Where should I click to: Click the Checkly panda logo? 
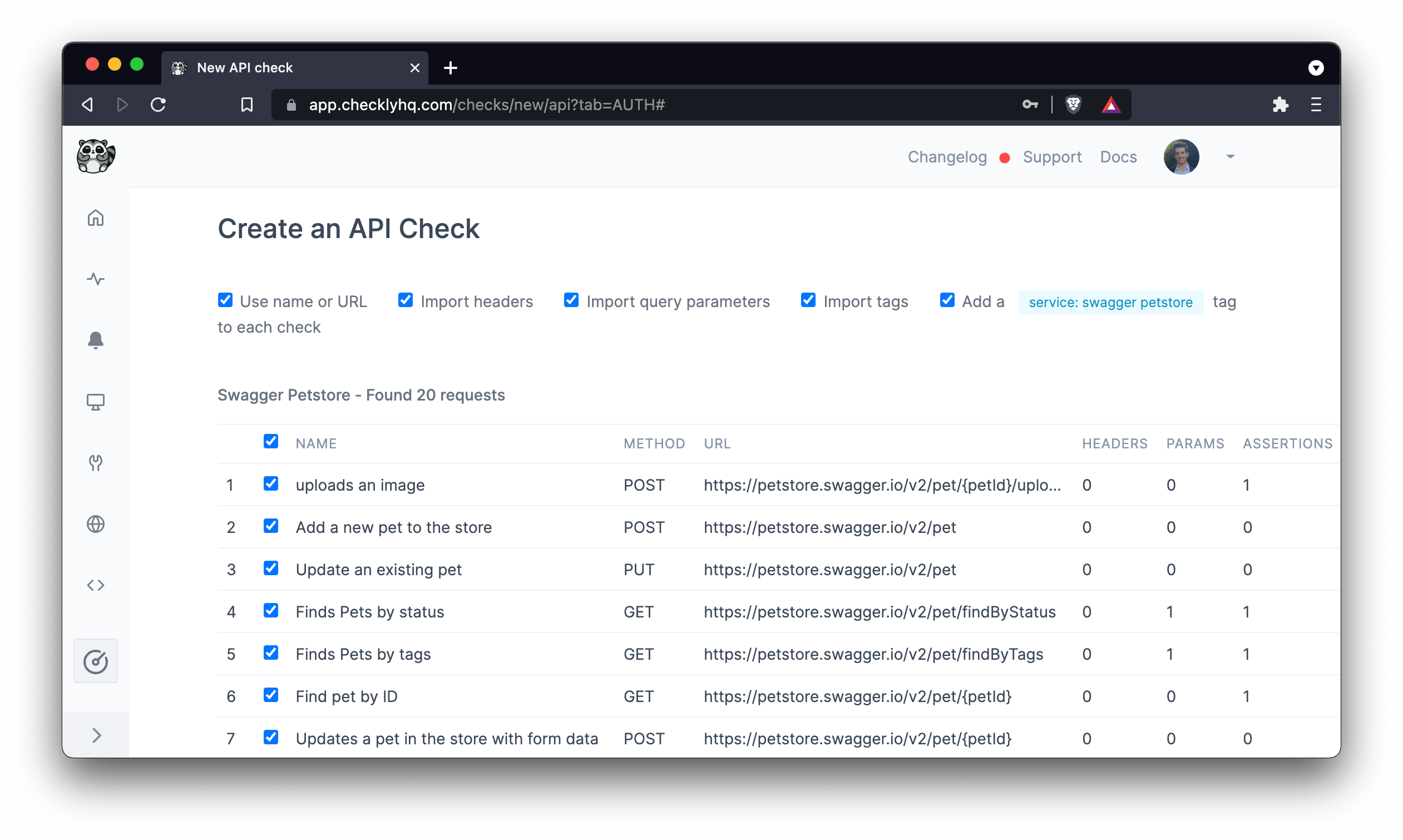[95, 156]
